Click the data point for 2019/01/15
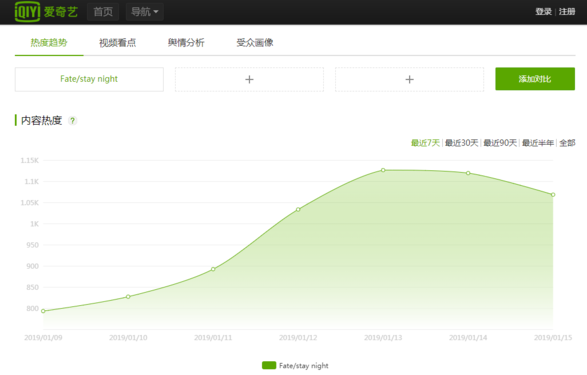The width and height of the screenshot is (587, 375). coord(553,195)
